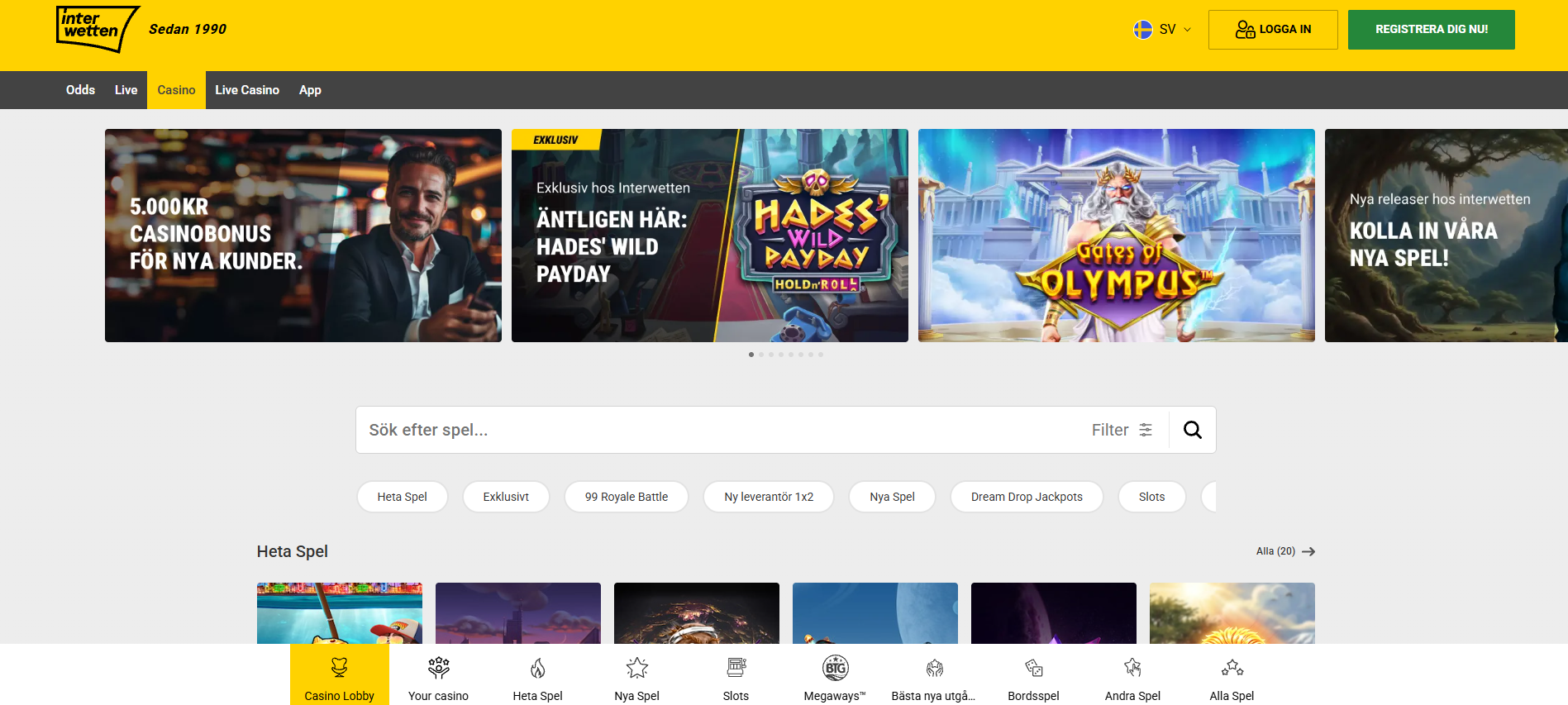
Task: Select the Nya Spel category chip
Action: (893, 497)
